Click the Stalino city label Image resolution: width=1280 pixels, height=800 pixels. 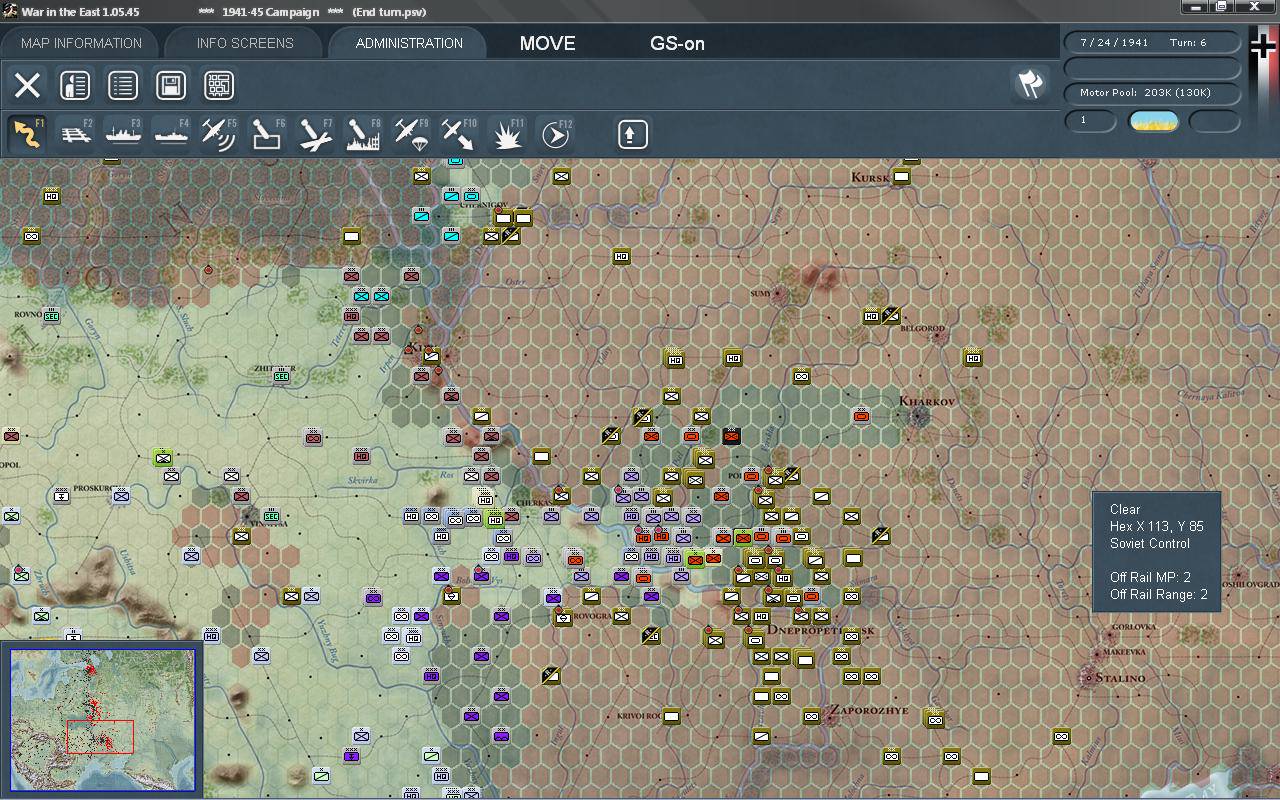(1120, 678)
